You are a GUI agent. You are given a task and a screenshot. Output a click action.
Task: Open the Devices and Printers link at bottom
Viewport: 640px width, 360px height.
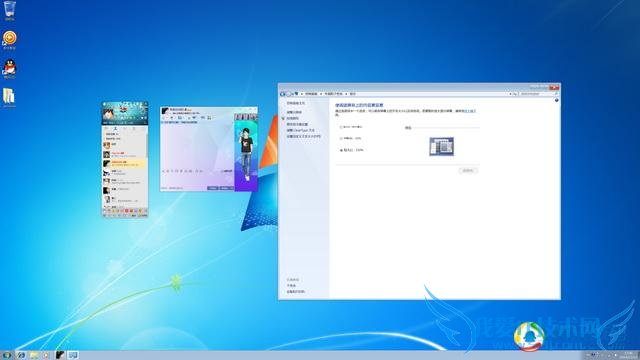[296, 292]
